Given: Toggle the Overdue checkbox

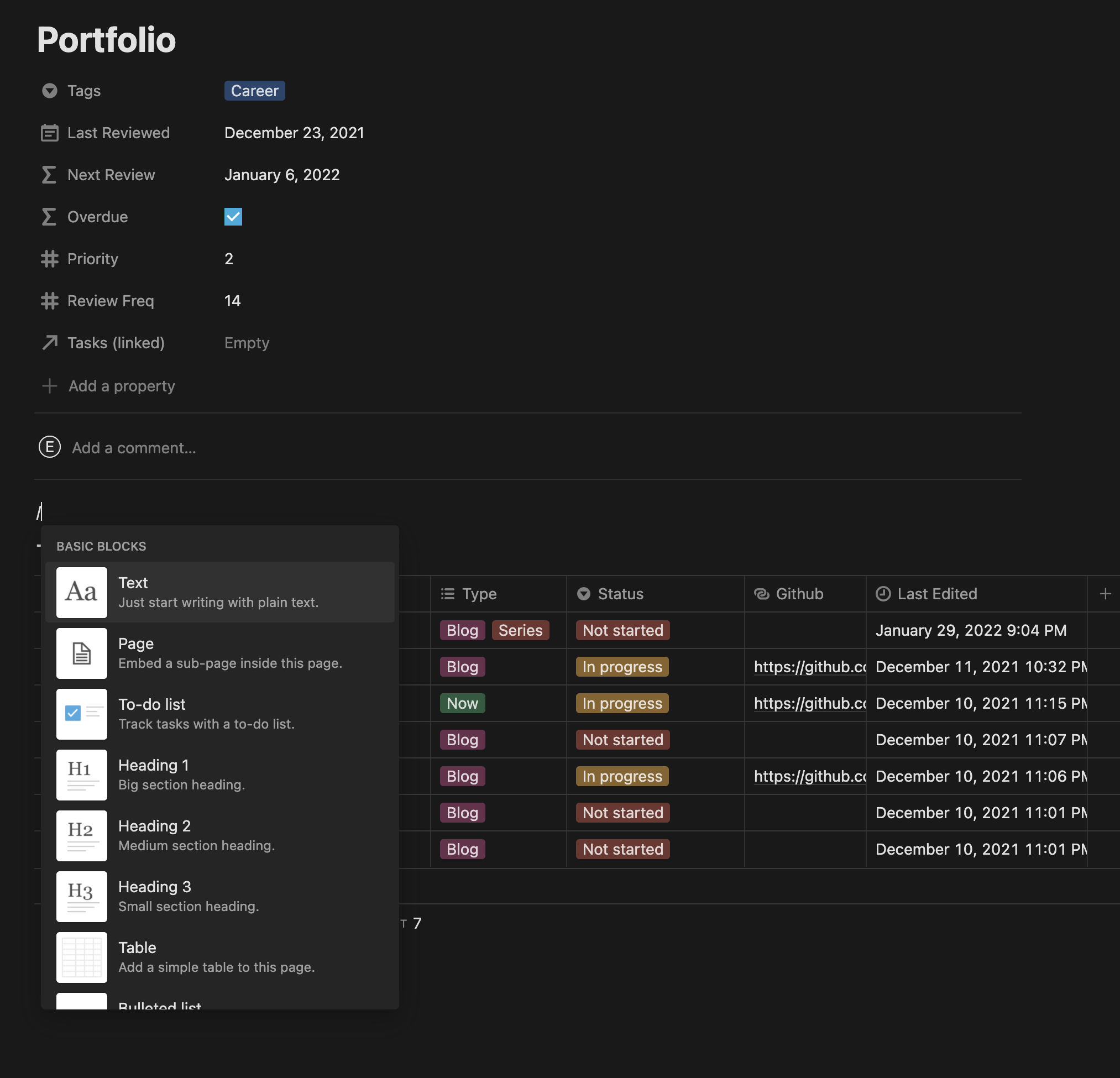Looking at the screenshot, I should 233,217.
